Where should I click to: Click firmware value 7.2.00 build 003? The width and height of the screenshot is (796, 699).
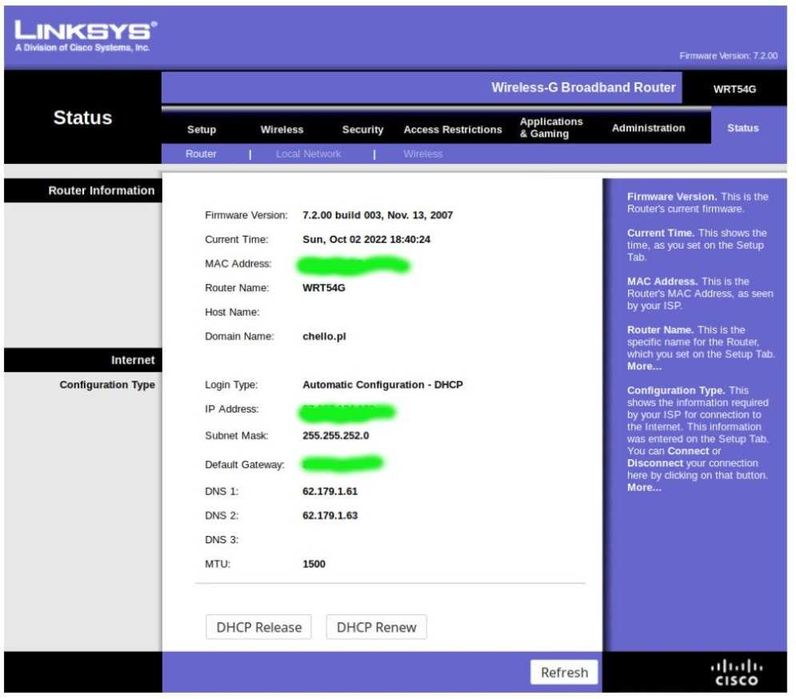click(377, 215)
